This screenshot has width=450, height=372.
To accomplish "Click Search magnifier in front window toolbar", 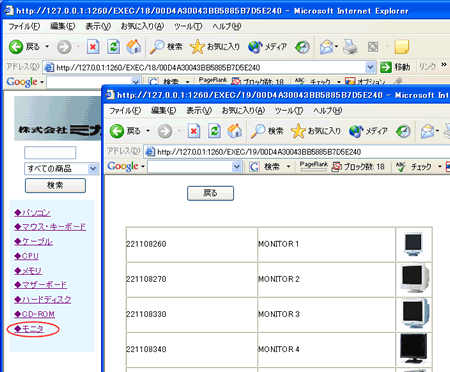I will (x=258, y=131).
